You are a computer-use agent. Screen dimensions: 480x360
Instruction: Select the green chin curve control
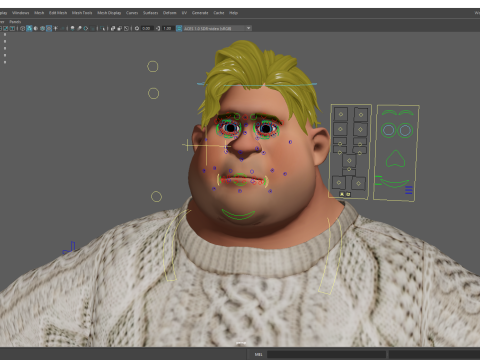point(238,215)
